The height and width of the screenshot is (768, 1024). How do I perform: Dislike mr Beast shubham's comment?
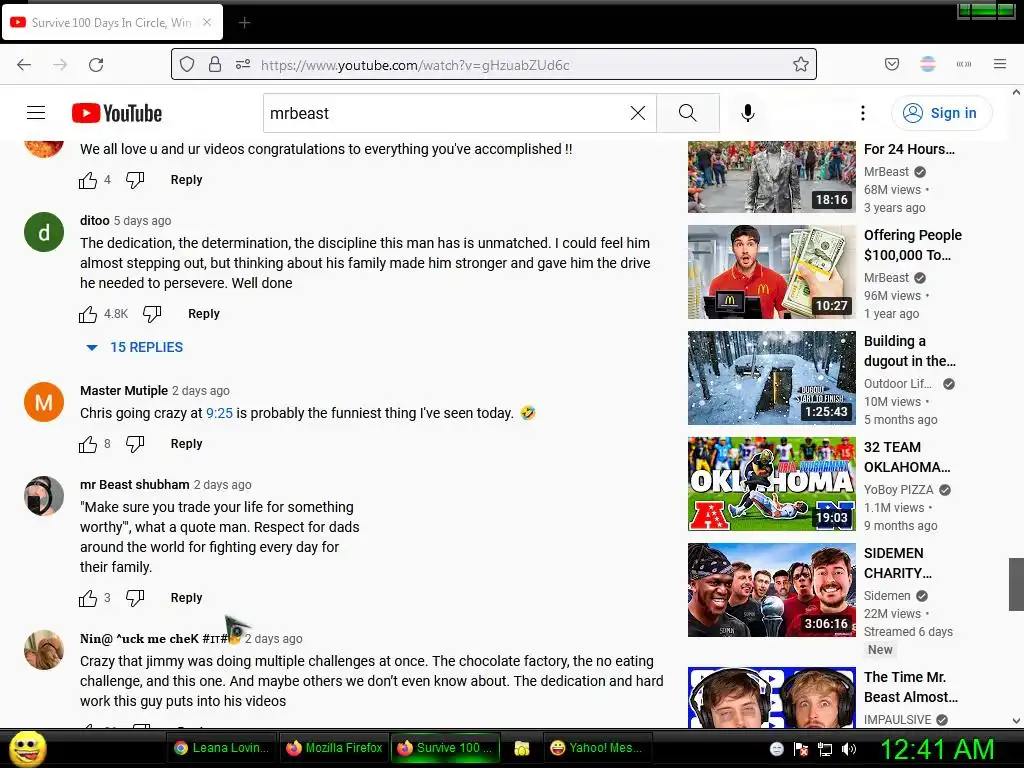pos(135,598)
